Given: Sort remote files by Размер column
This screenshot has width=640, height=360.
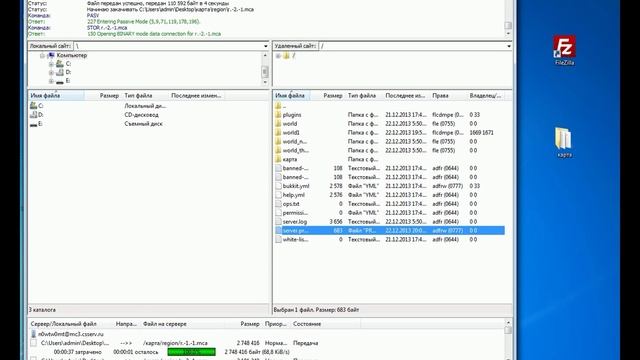Looking at the screenshot, I should pyautogui.click(x=328, y=96).
